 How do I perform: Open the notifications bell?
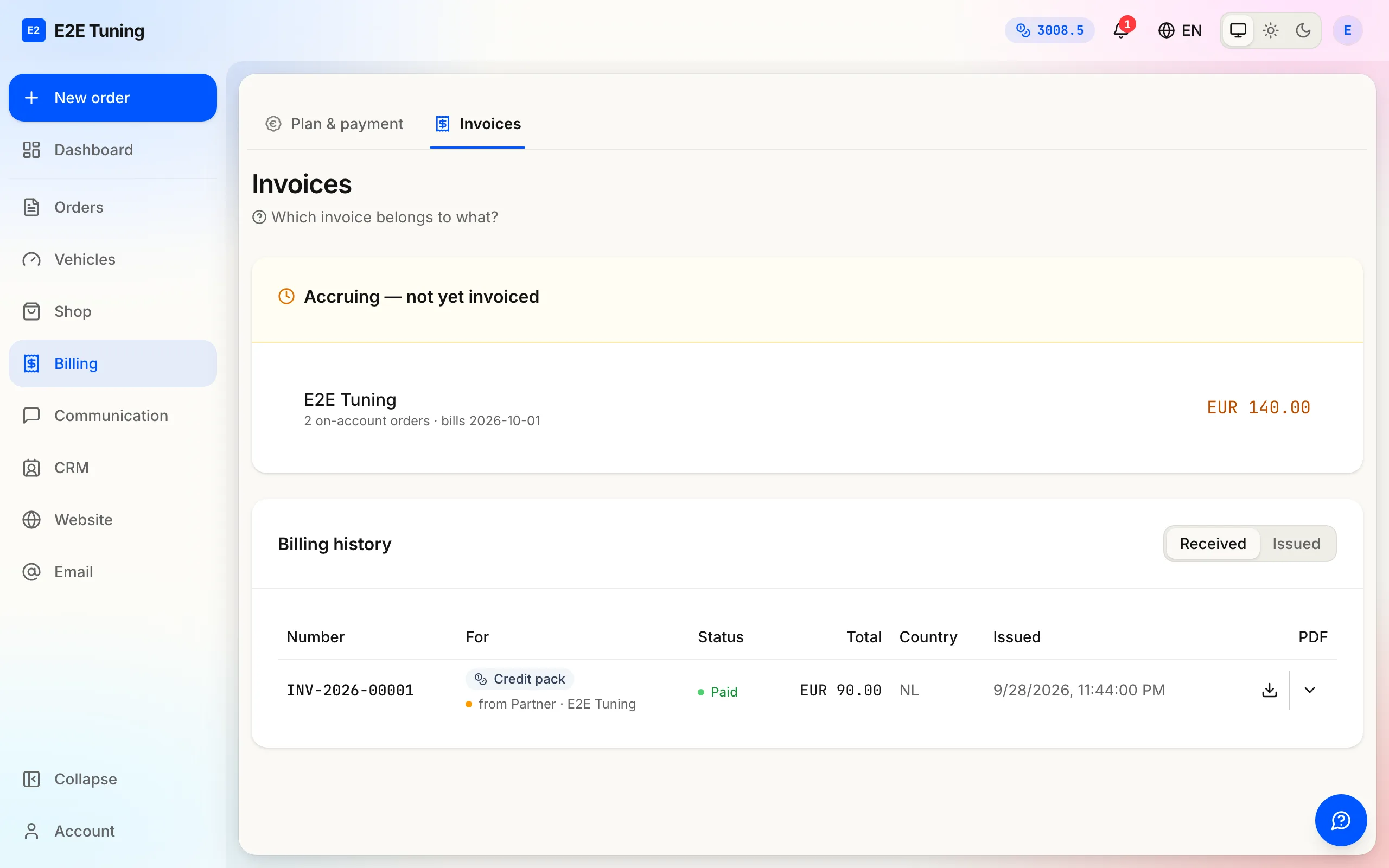(x=1121, y=30)
